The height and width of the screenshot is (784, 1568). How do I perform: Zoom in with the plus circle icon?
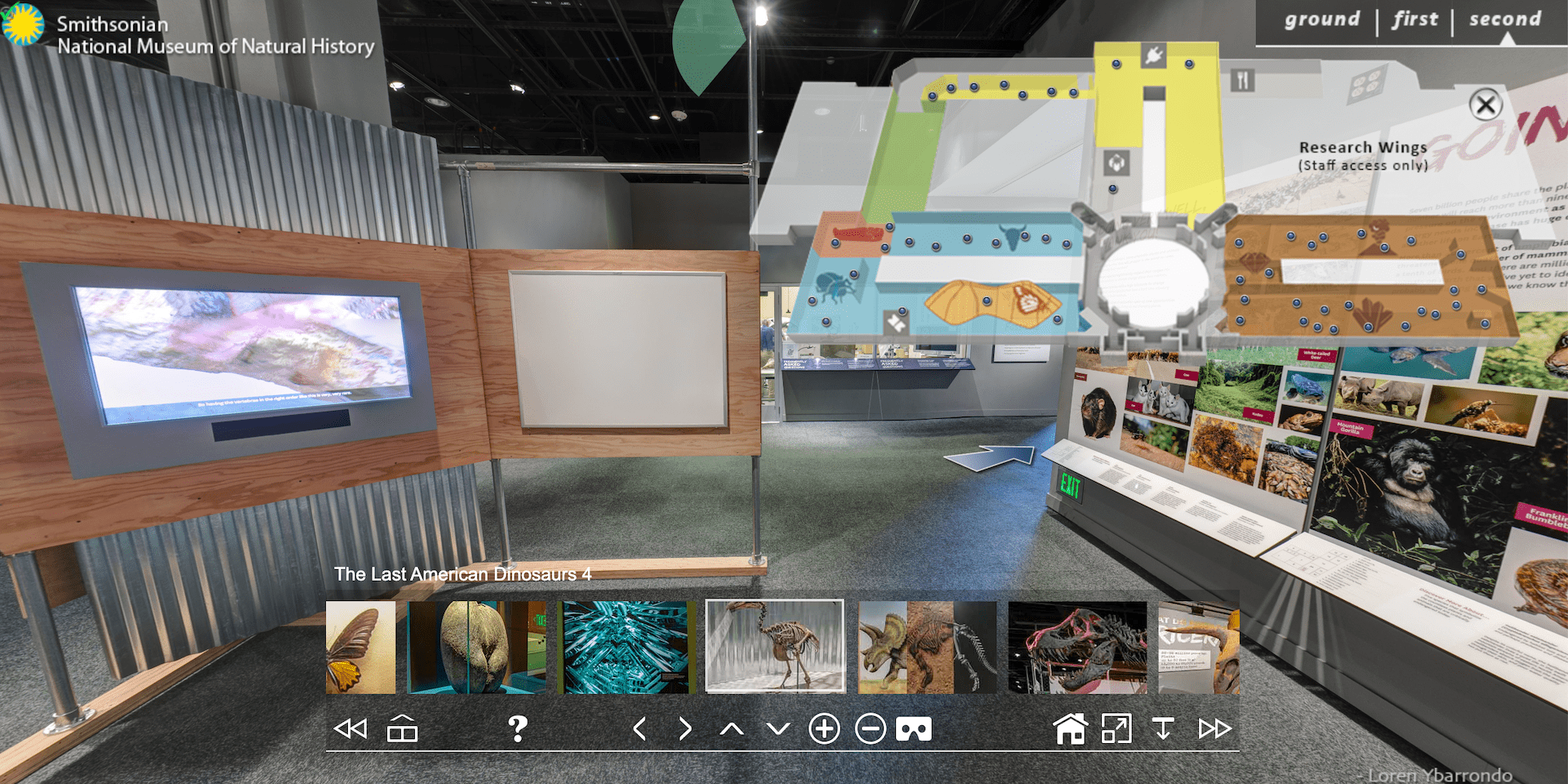coord(824,728)
